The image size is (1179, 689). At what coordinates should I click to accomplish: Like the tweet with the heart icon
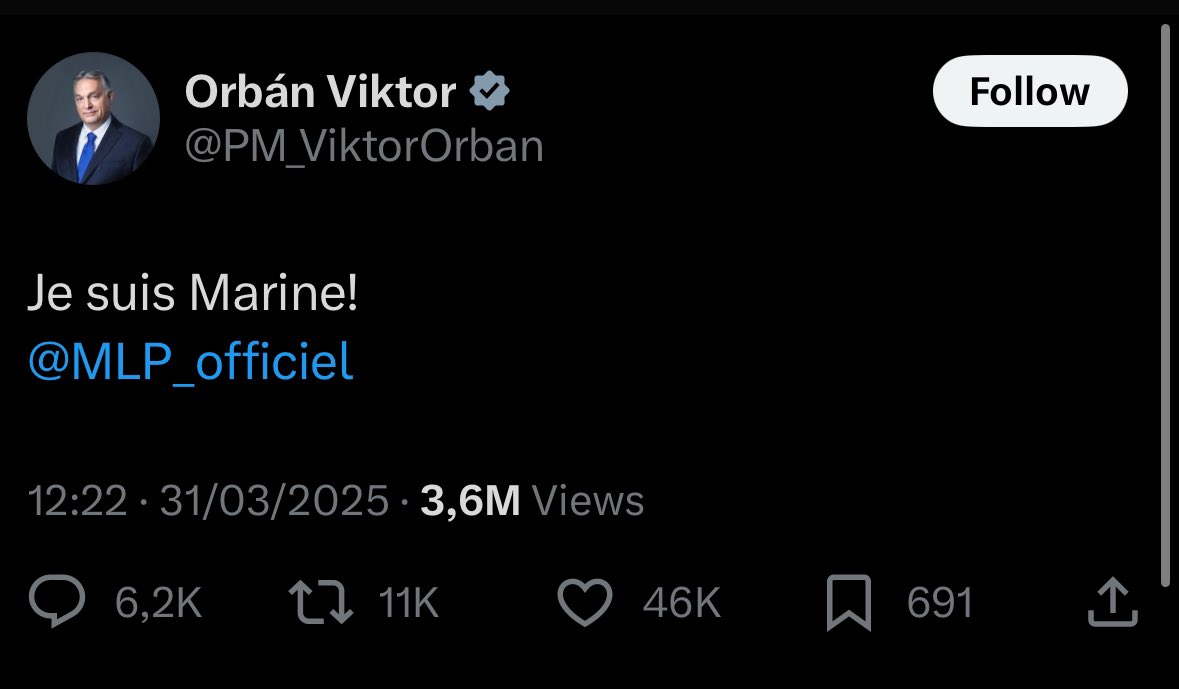tap(583, 603)
